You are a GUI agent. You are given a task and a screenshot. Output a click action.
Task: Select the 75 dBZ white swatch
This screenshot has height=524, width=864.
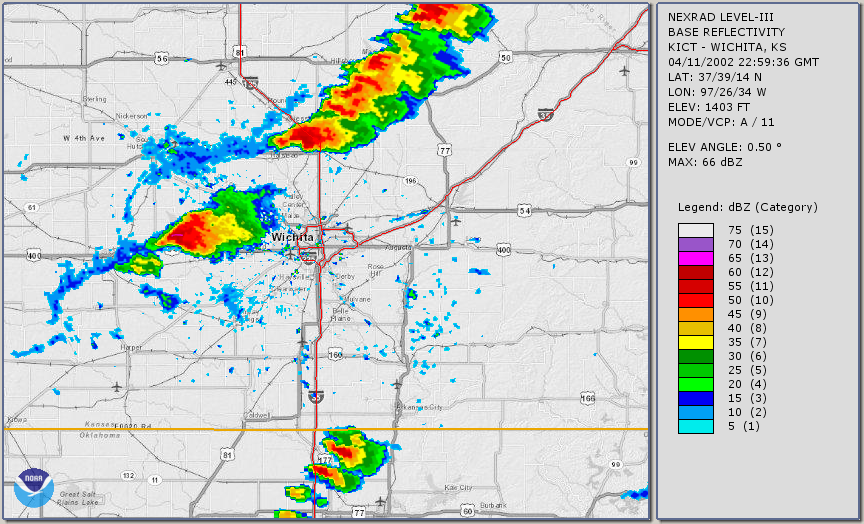pos(695,230)
